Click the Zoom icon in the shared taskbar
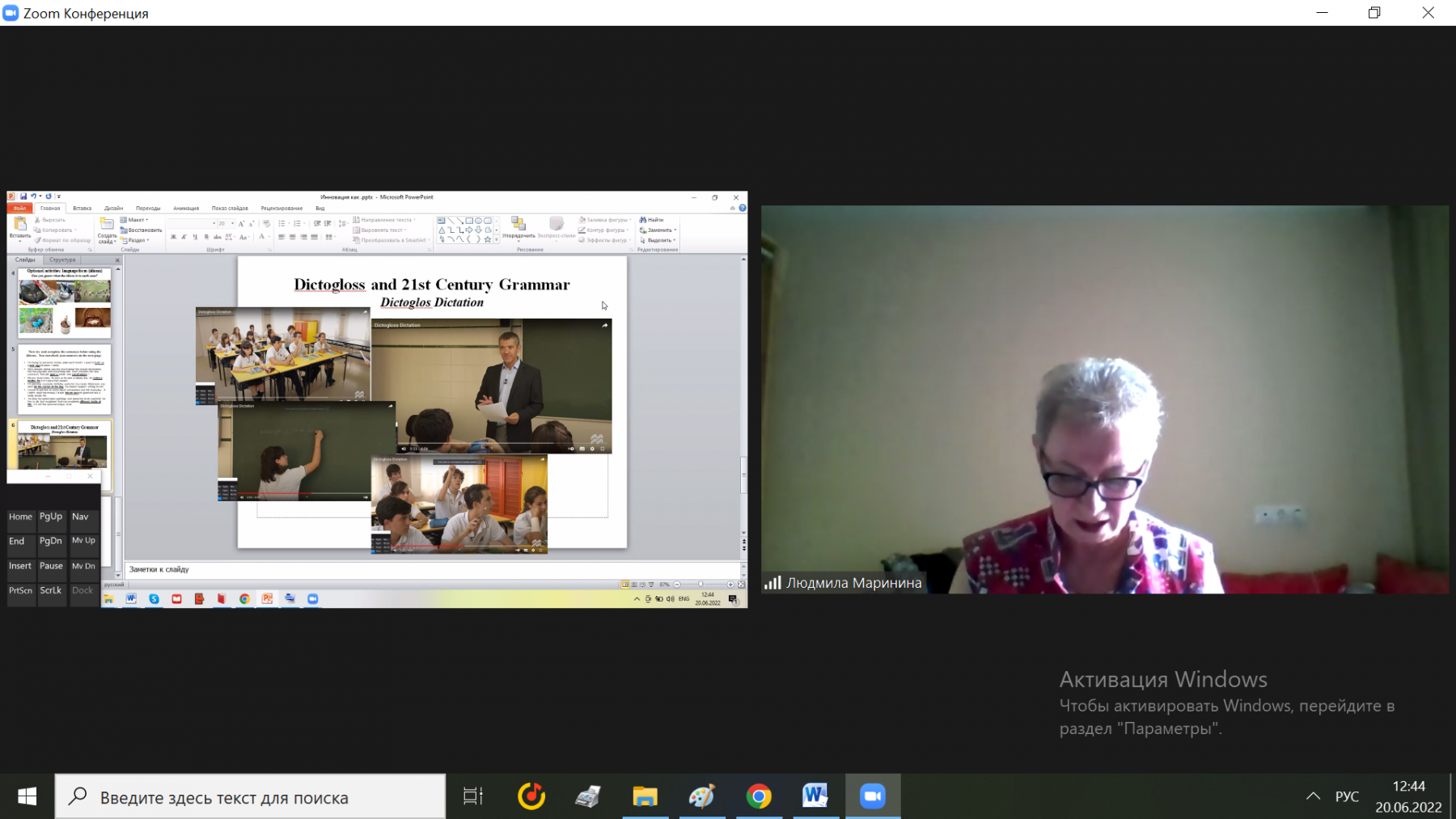Image resolution: width=1456 pixels, height=819 pixels. click(313, 599)
